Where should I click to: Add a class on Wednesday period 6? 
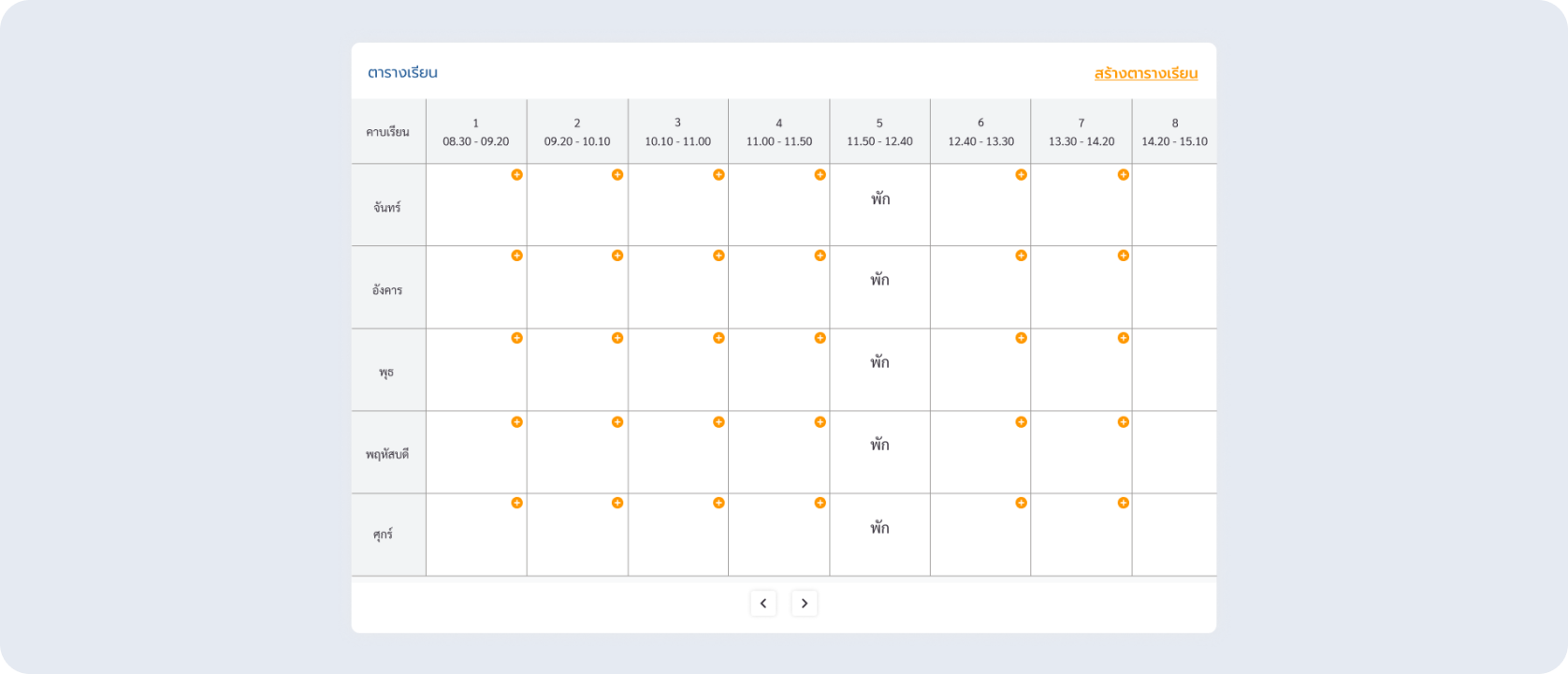tap(1022, 338)
